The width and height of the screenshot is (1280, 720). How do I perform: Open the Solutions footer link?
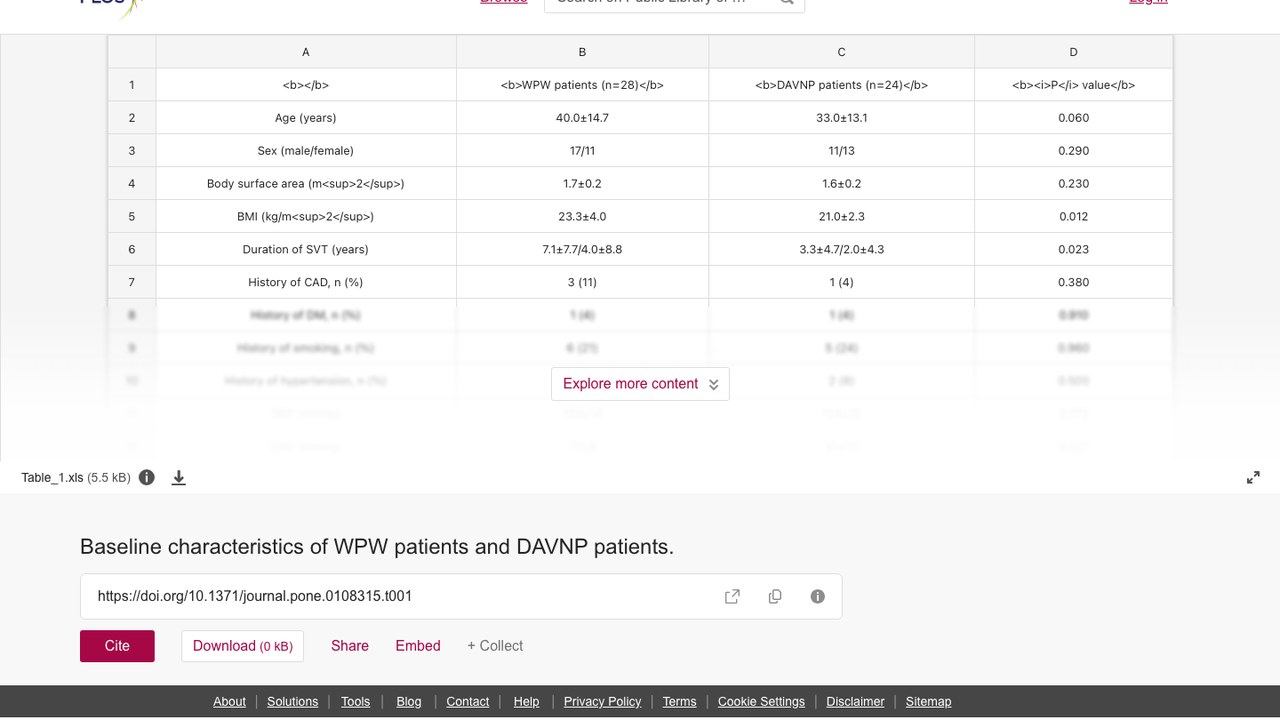coord(293,701)
